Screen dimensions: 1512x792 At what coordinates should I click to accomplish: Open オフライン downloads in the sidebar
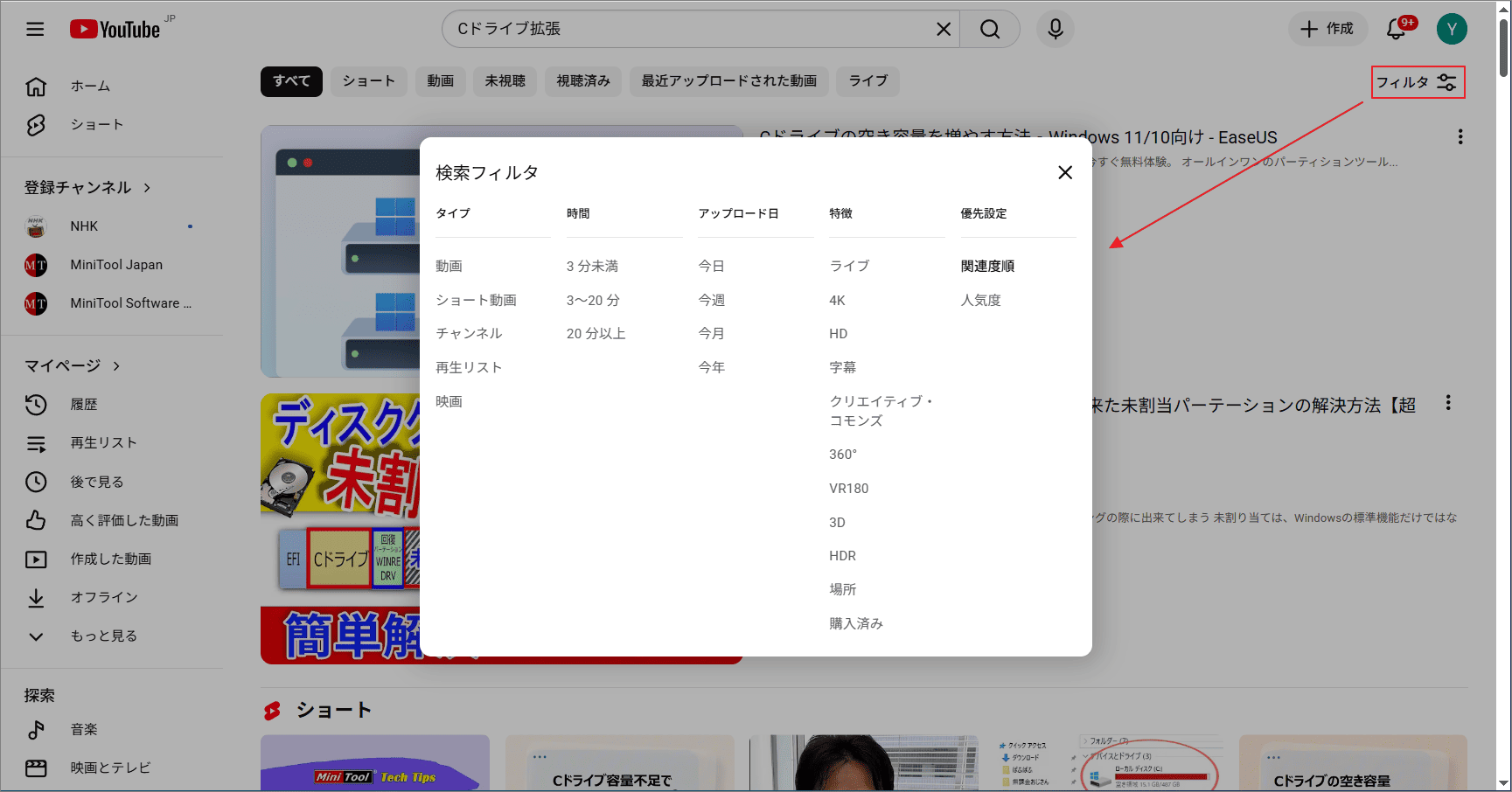click(x=104, y=597)
